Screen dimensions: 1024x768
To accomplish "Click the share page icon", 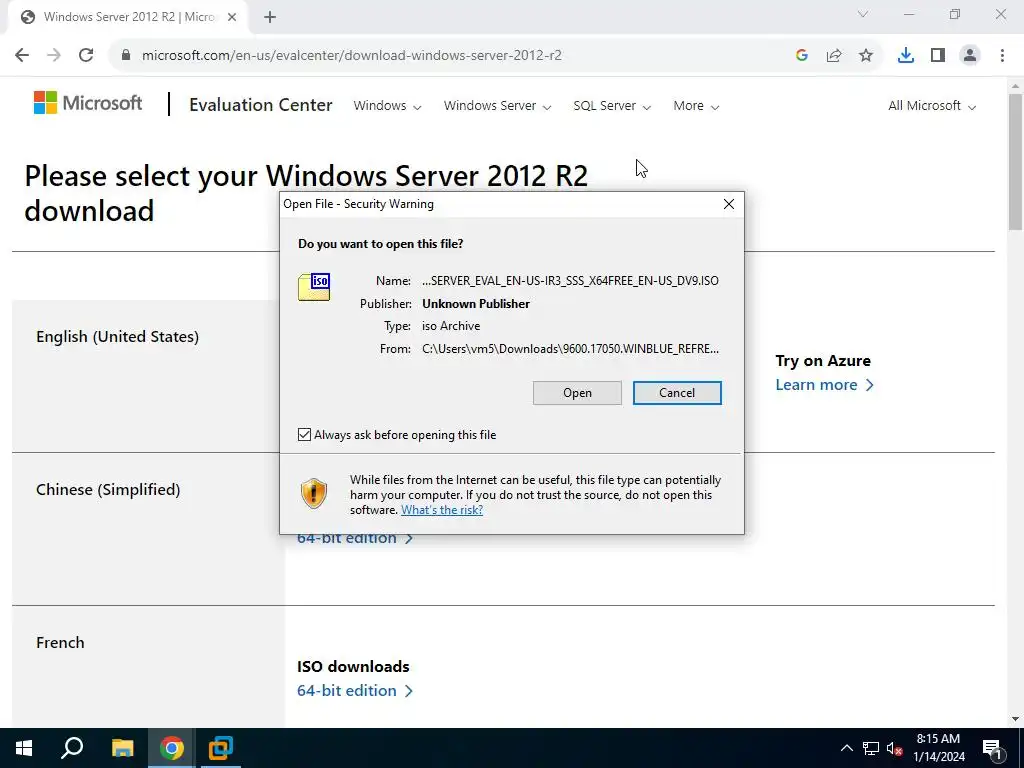I will click(x=834, y=56).
